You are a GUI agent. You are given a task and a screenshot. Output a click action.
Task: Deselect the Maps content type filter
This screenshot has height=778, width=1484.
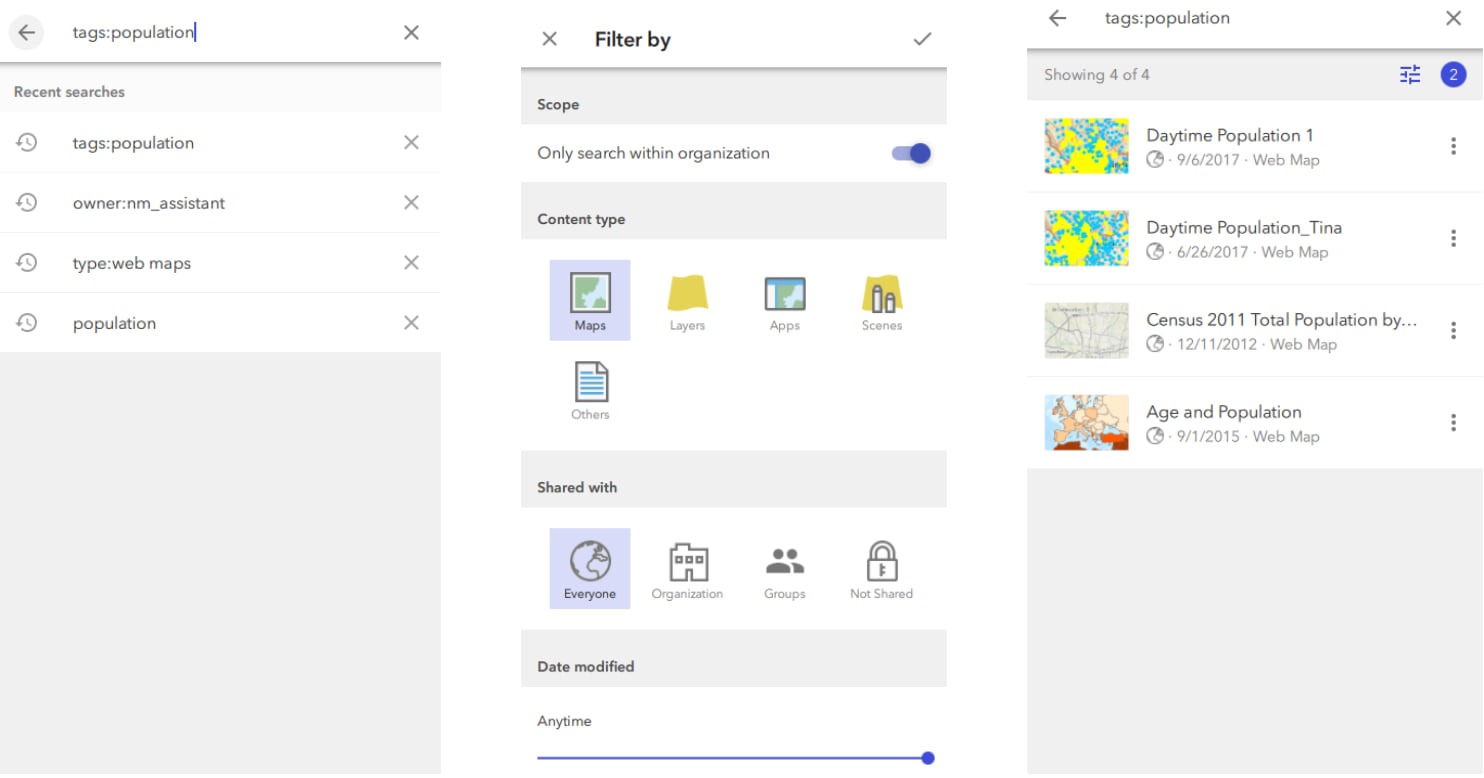pyautogui.click(x=590, y=299)
